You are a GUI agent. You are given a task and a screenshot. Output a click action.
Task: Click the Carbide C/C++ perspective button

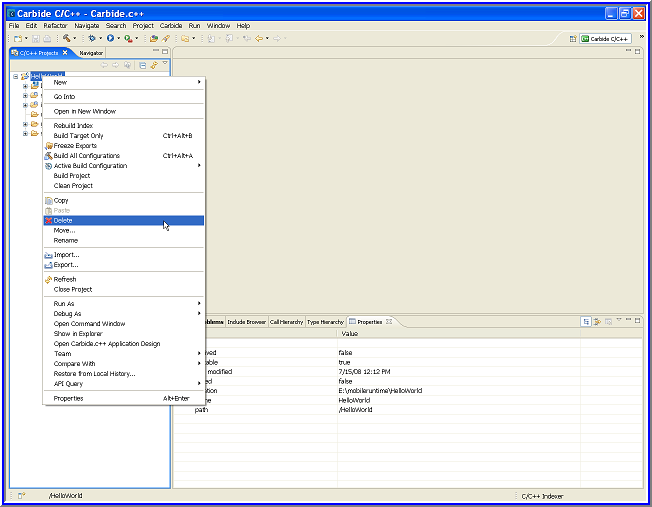604,38
